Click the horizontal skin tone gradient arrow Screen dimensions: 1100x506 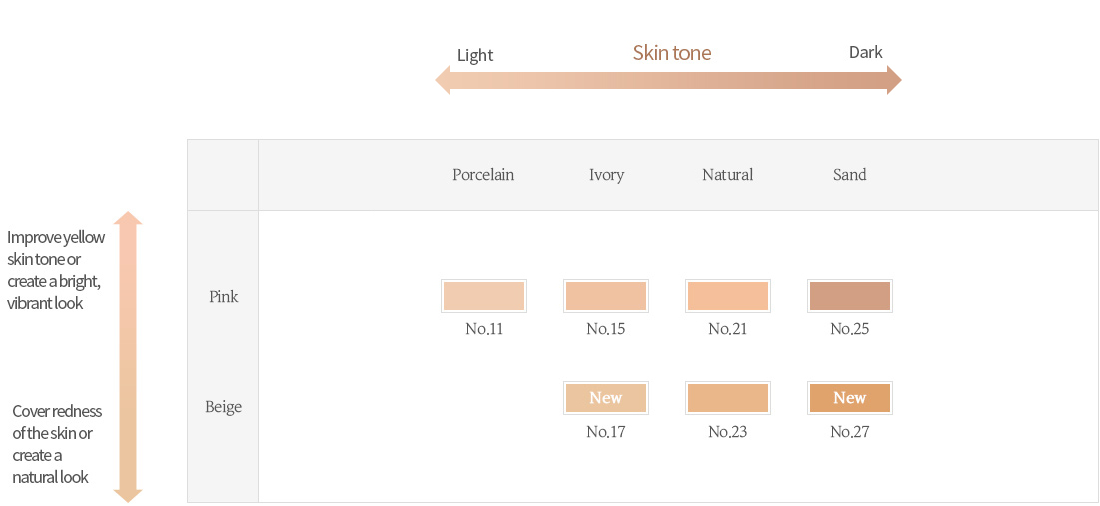(x=668, y=80)
